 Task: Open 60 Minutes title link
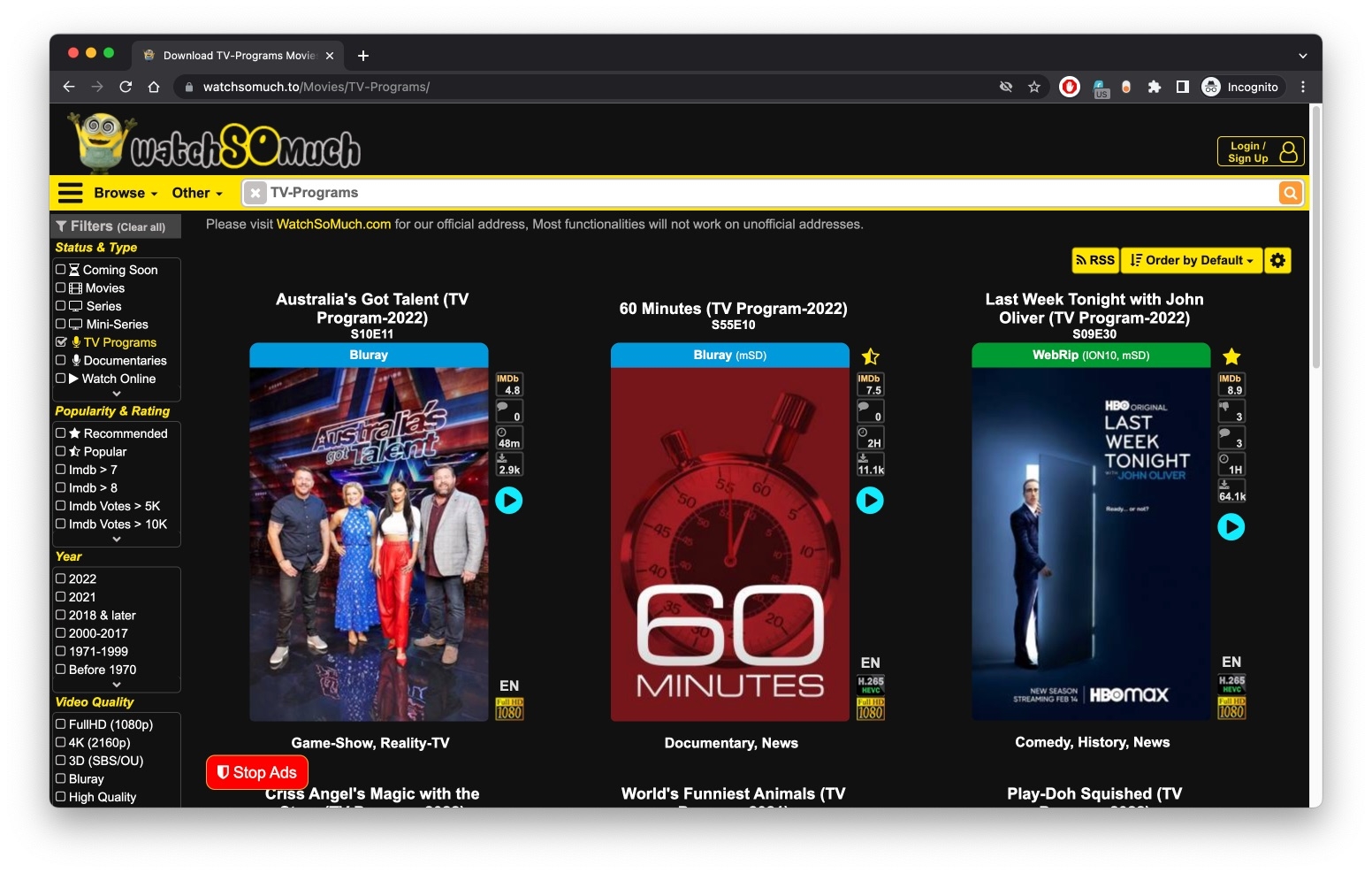(733, 309)
